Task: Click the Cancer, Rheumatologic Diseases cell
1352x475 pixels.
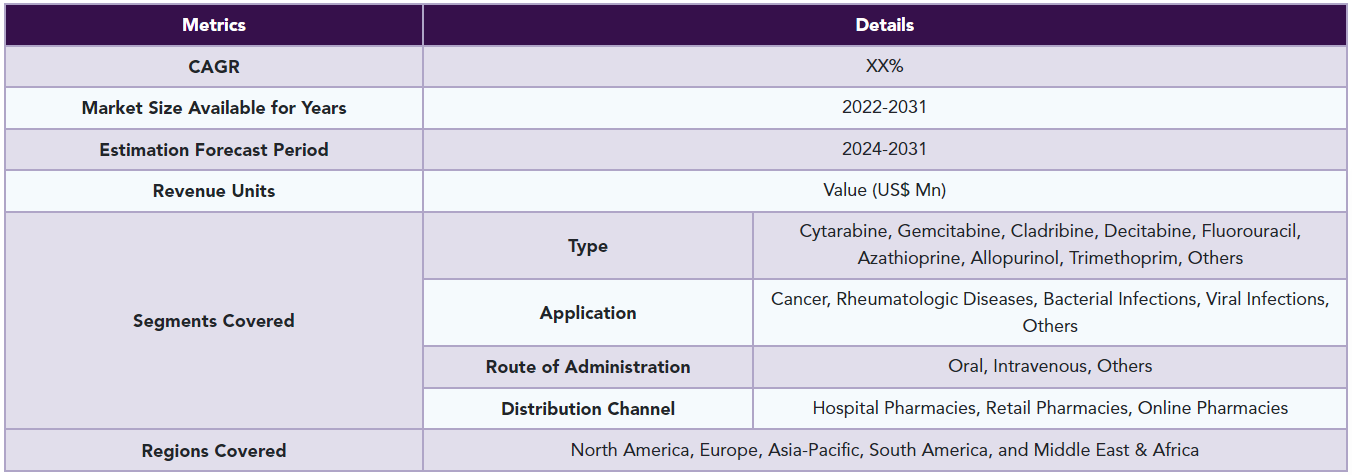Action: (x=1050, y=313)
